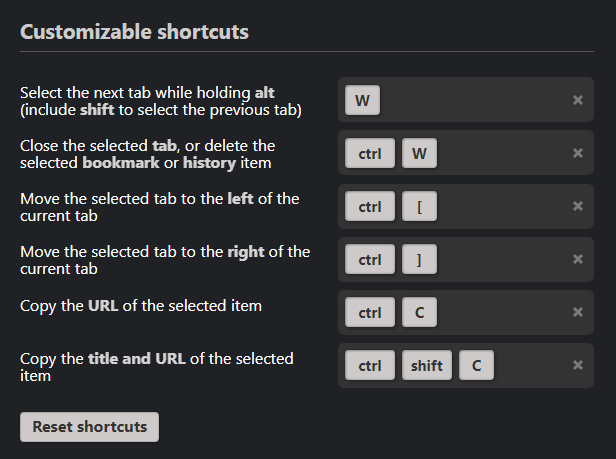The height and width of the screenshot is (459, 616).
Task: Click the ctrl key in close-tab shortcut
Action: pyautogui.click(x=370, y=153)
